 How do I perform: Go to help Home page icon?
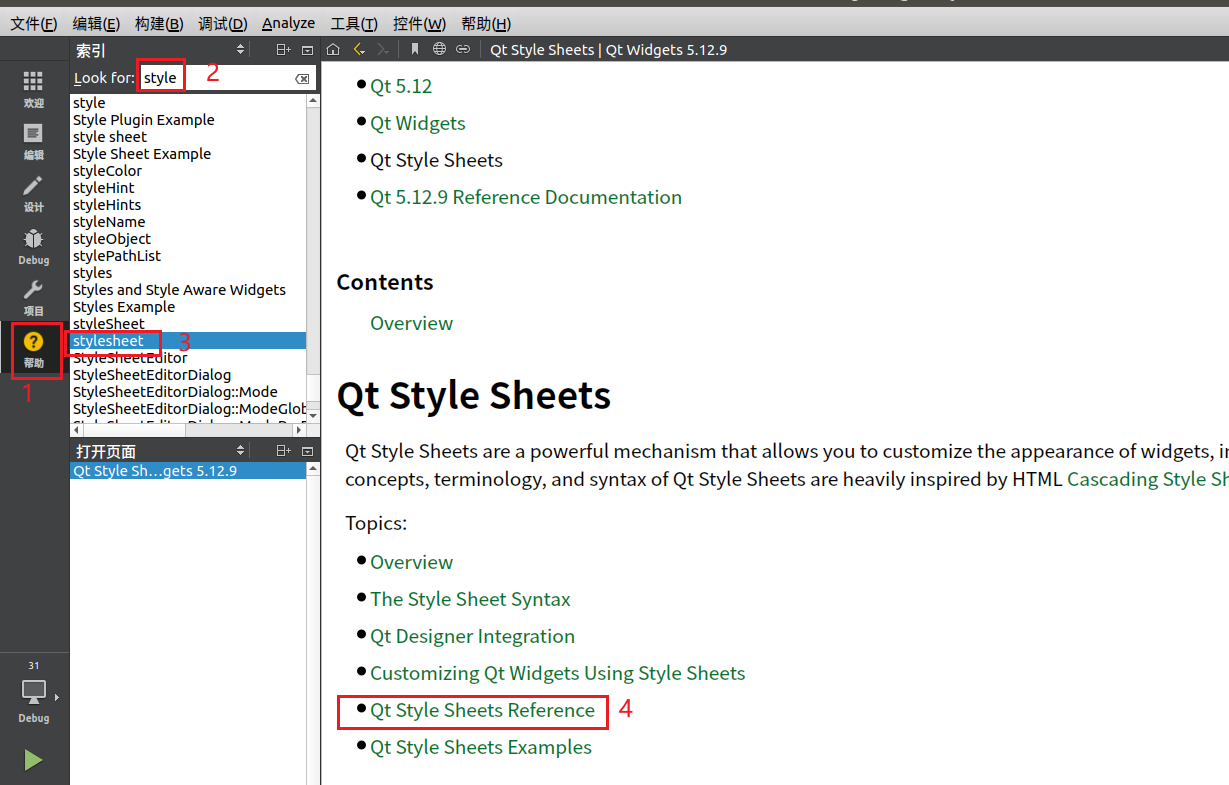pos(333,49)
